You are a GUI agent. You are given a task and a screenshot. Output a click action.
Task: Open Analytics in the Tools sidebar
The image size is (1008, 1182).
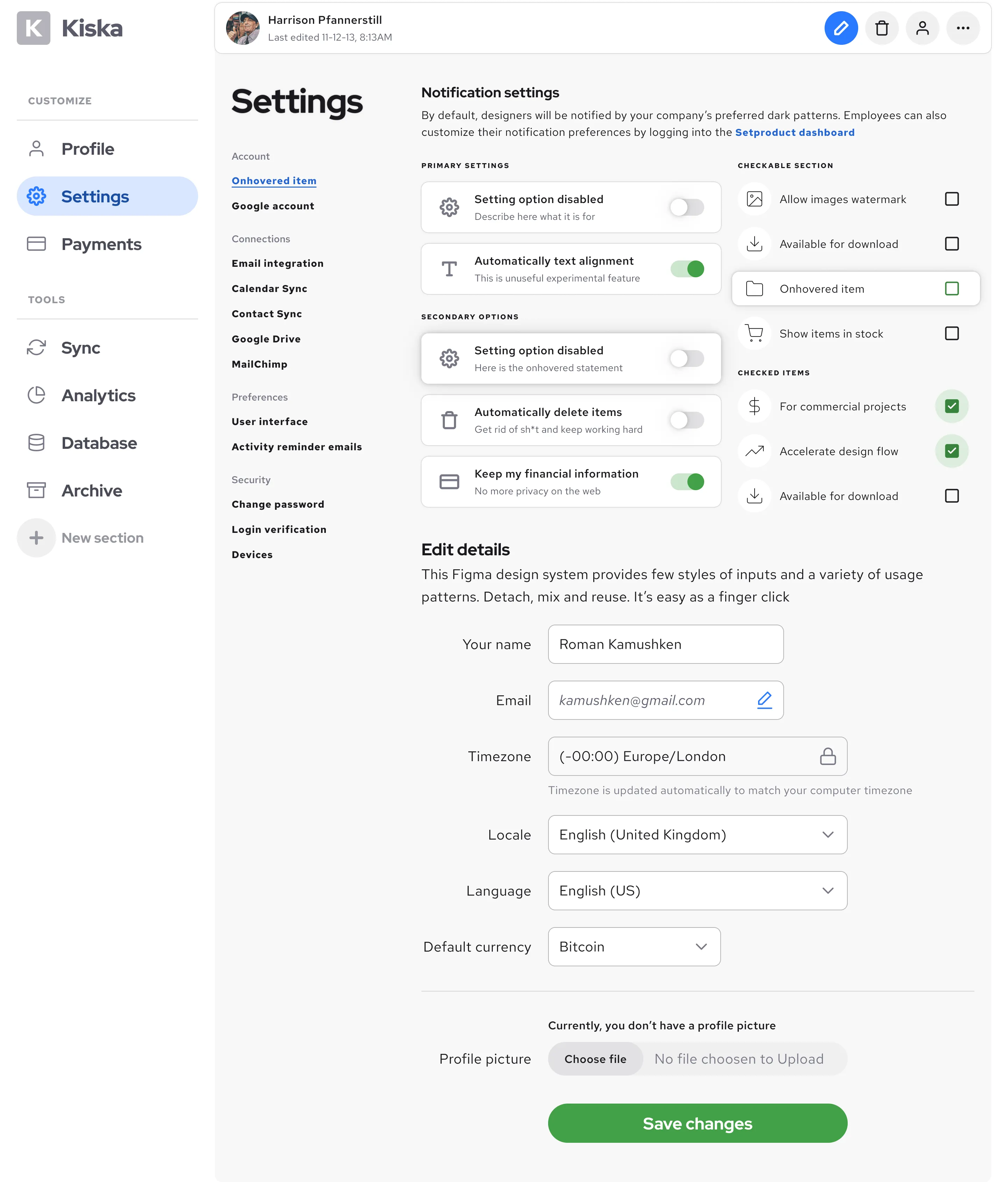98,395
